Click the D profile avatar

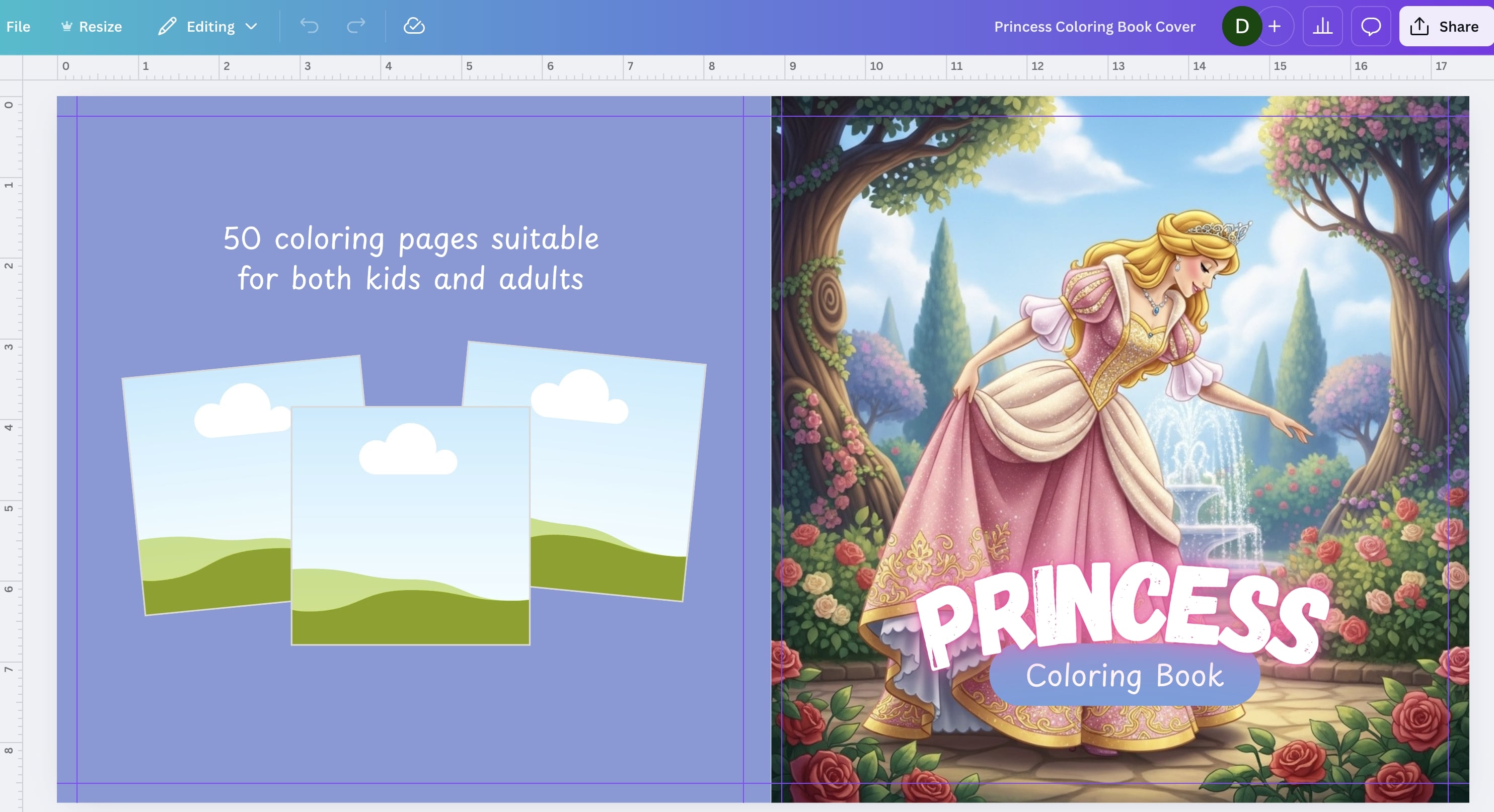[1242, 26]
